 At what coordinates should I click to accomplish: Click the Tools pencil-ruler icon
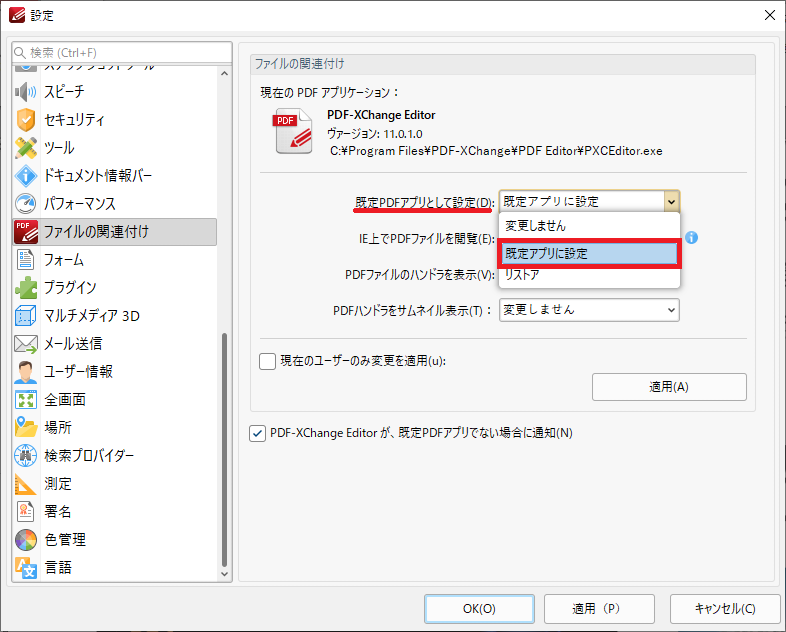(x=26, y=148)
